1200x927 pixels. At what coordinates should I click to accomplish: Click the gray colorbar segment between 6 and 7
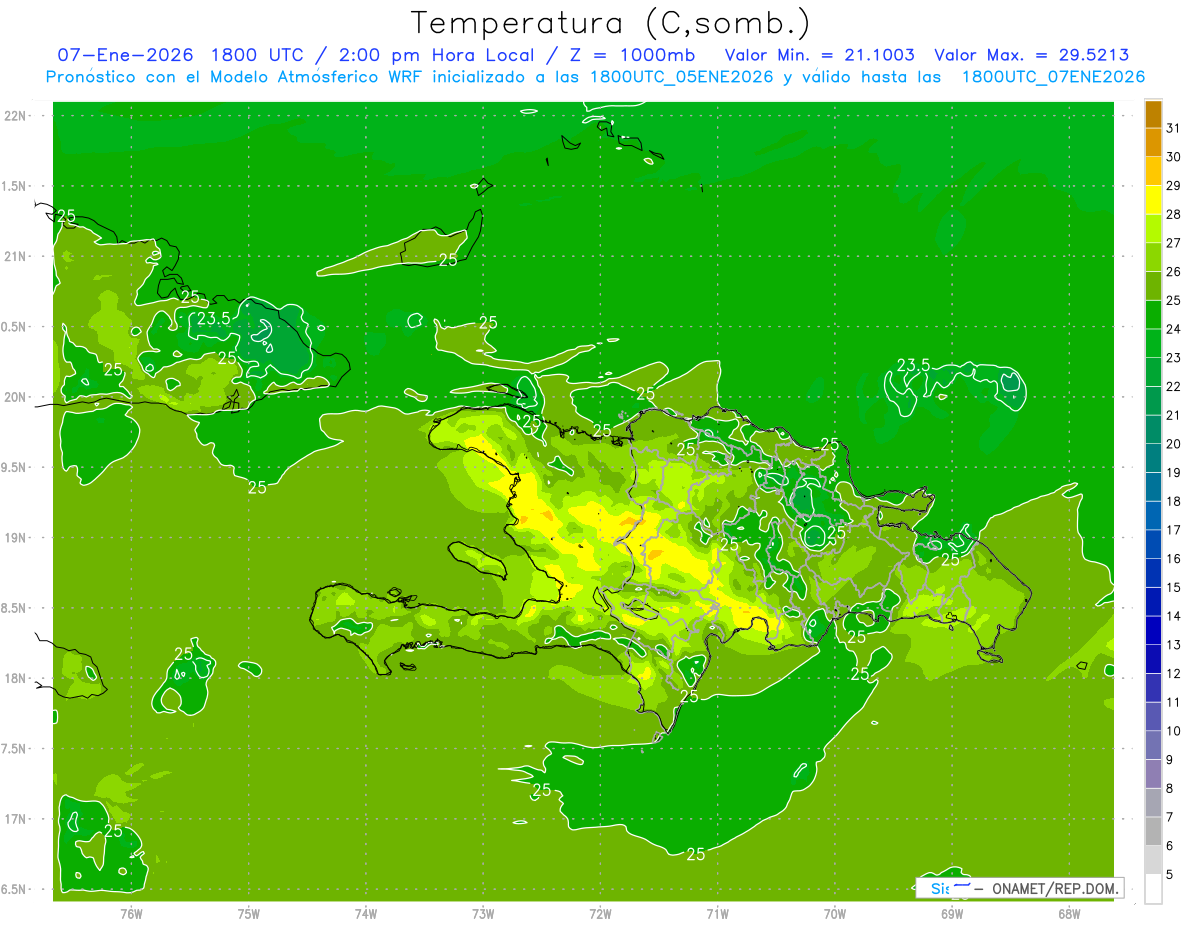coord(1154,831)
